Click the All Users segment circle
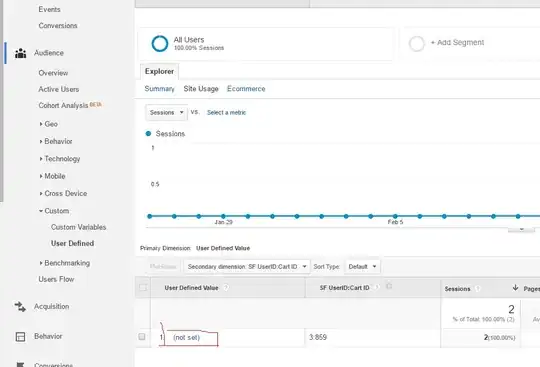Viewport: 540px width, 367px height. coord(160,43)
